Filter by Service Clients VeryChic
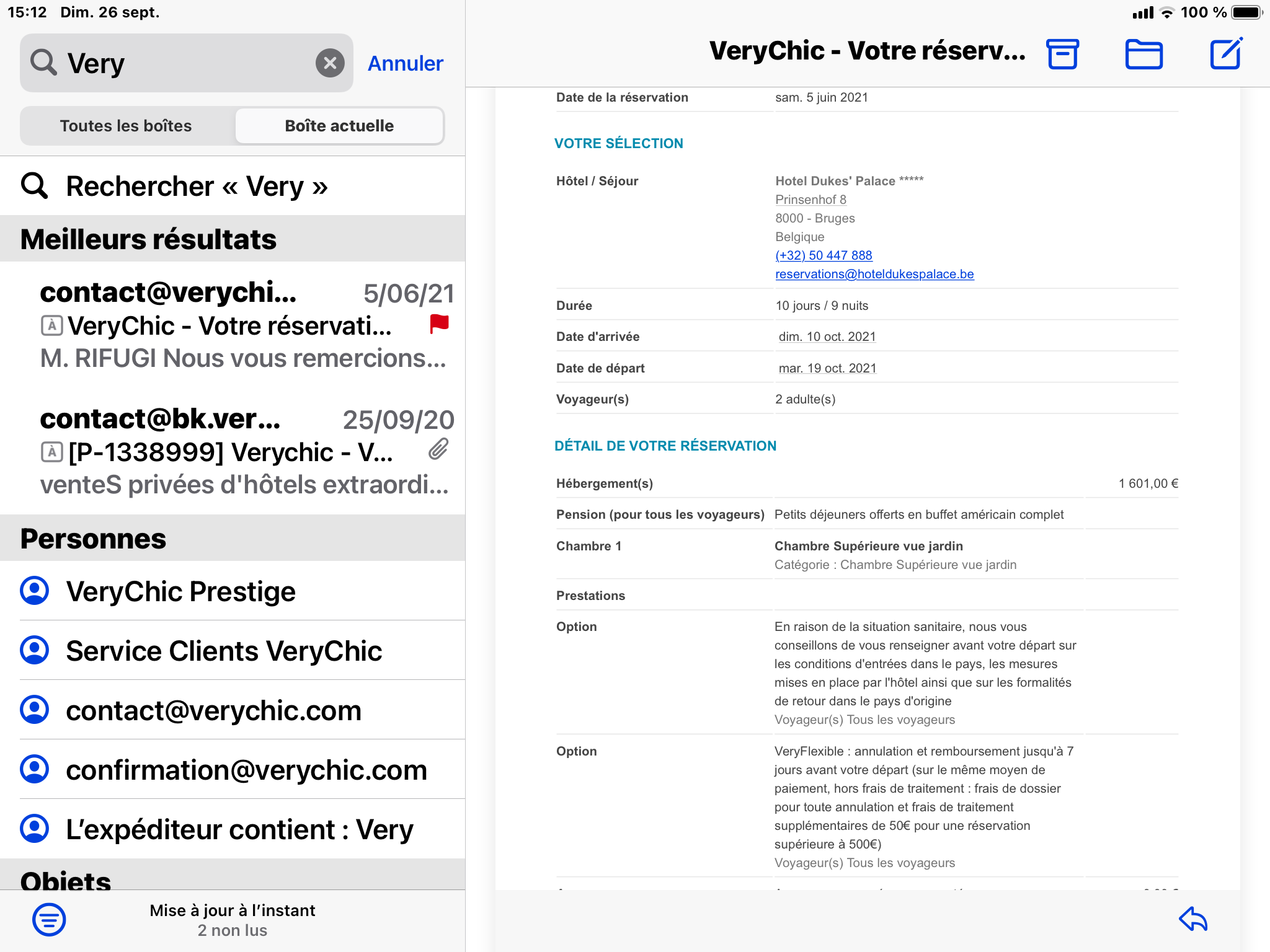The image size is (1270, 952). 224,651
